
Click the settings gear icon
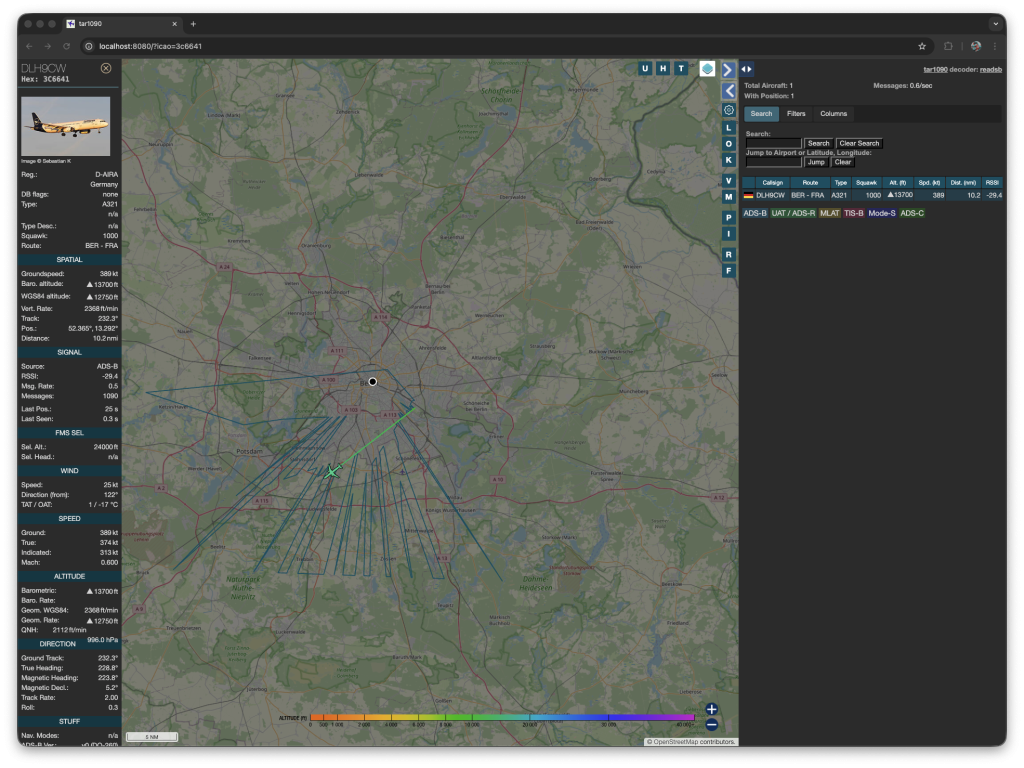coord(728,111)
